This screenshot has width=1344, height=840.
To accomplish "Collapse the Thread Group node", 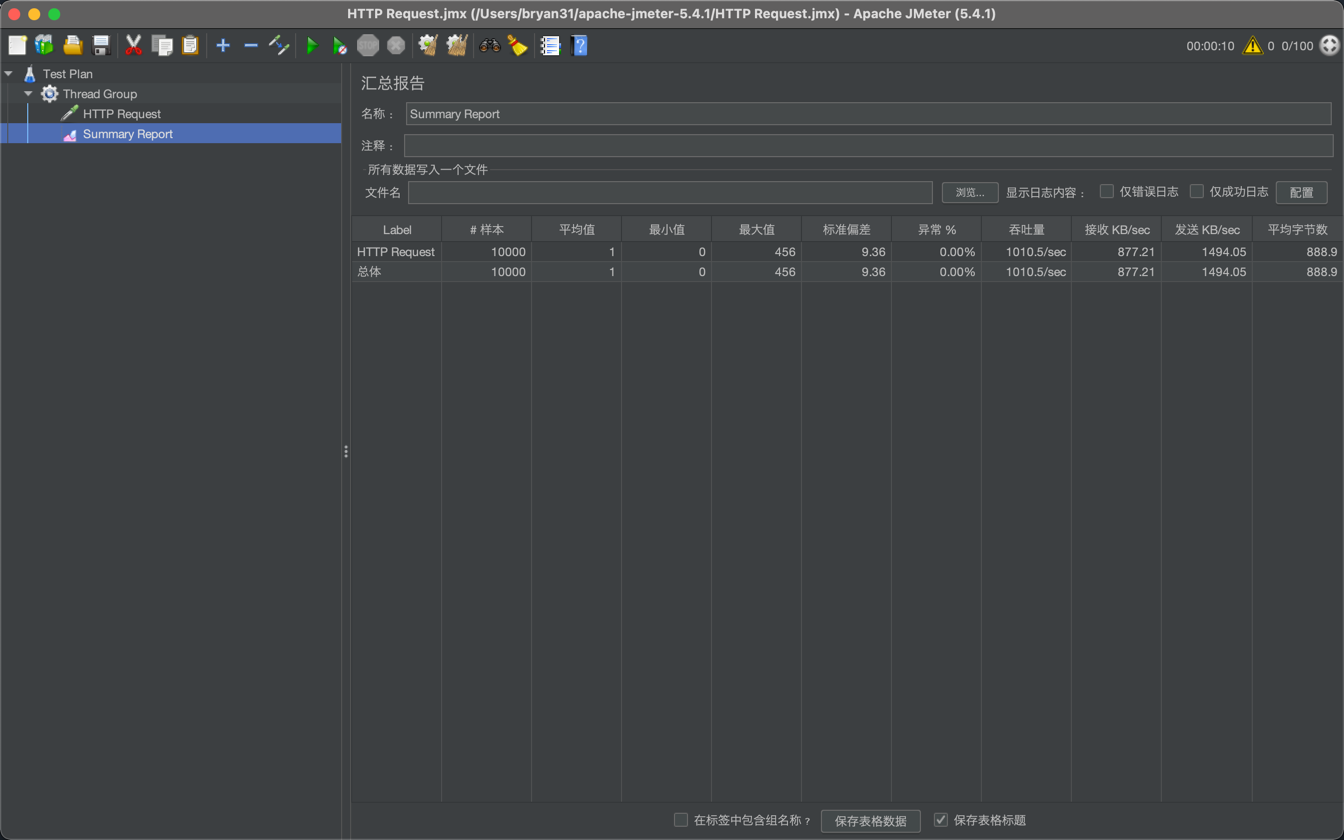I will (x=28, y=93).
